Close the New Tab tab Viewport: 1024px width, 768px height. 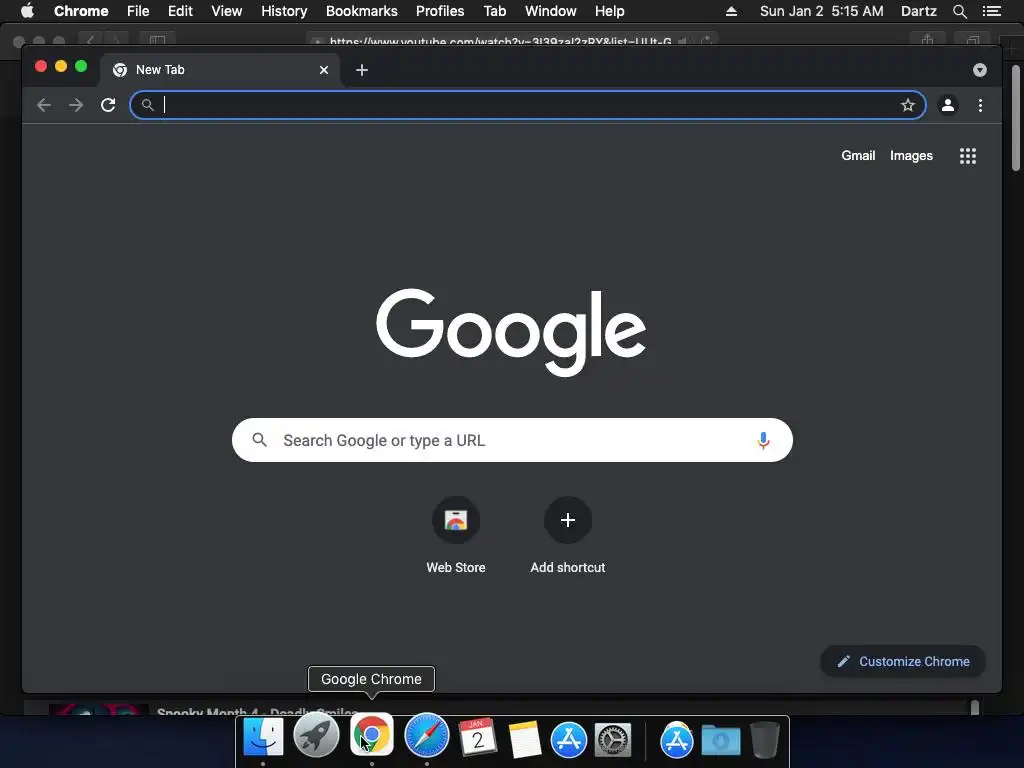coord(324,70)
